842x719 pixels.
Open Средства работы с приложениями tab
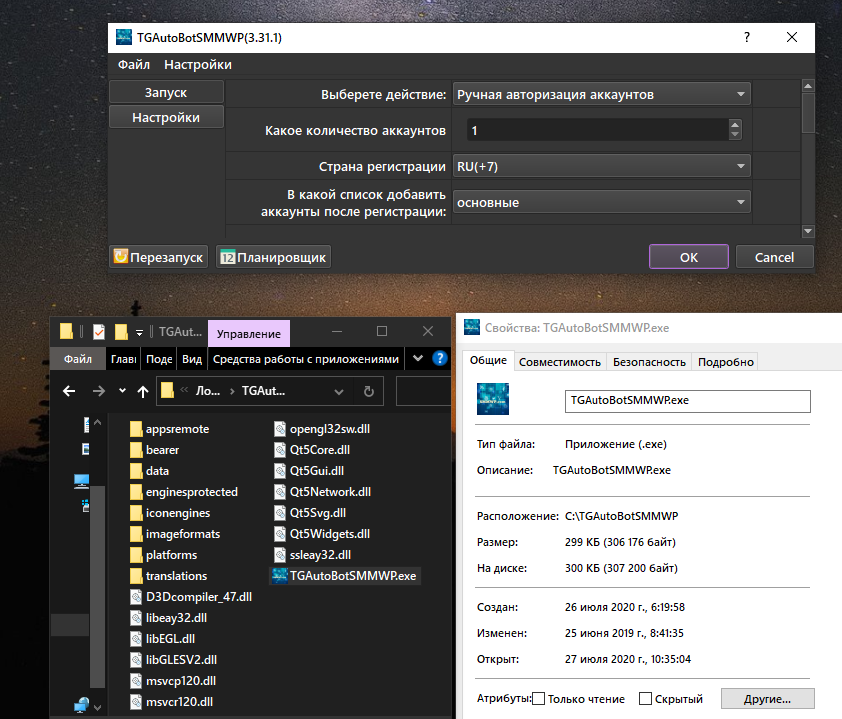pyautogui.click(x=306, y=359)
